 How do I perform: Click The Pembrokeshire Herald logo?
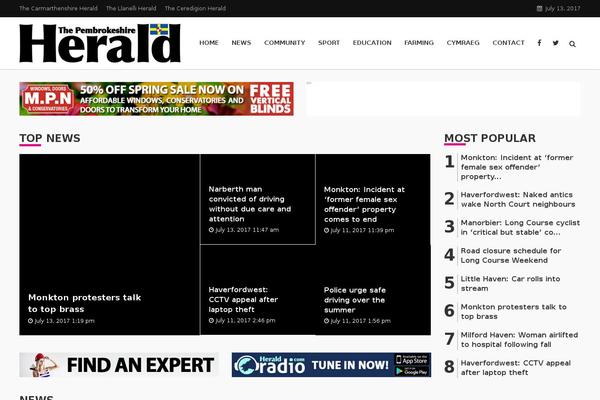click(x=100, y=43)
